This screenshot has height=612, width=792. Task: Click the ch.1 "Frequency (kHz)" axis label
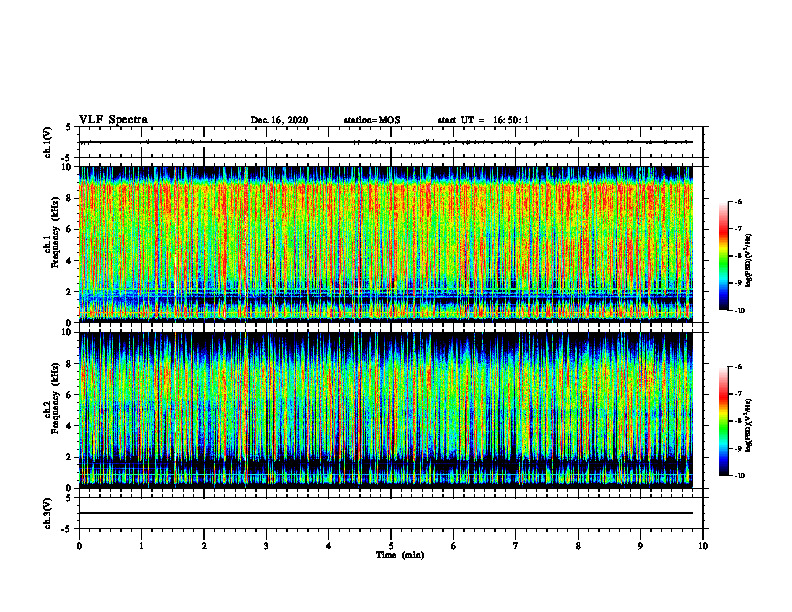click(55, 232)
